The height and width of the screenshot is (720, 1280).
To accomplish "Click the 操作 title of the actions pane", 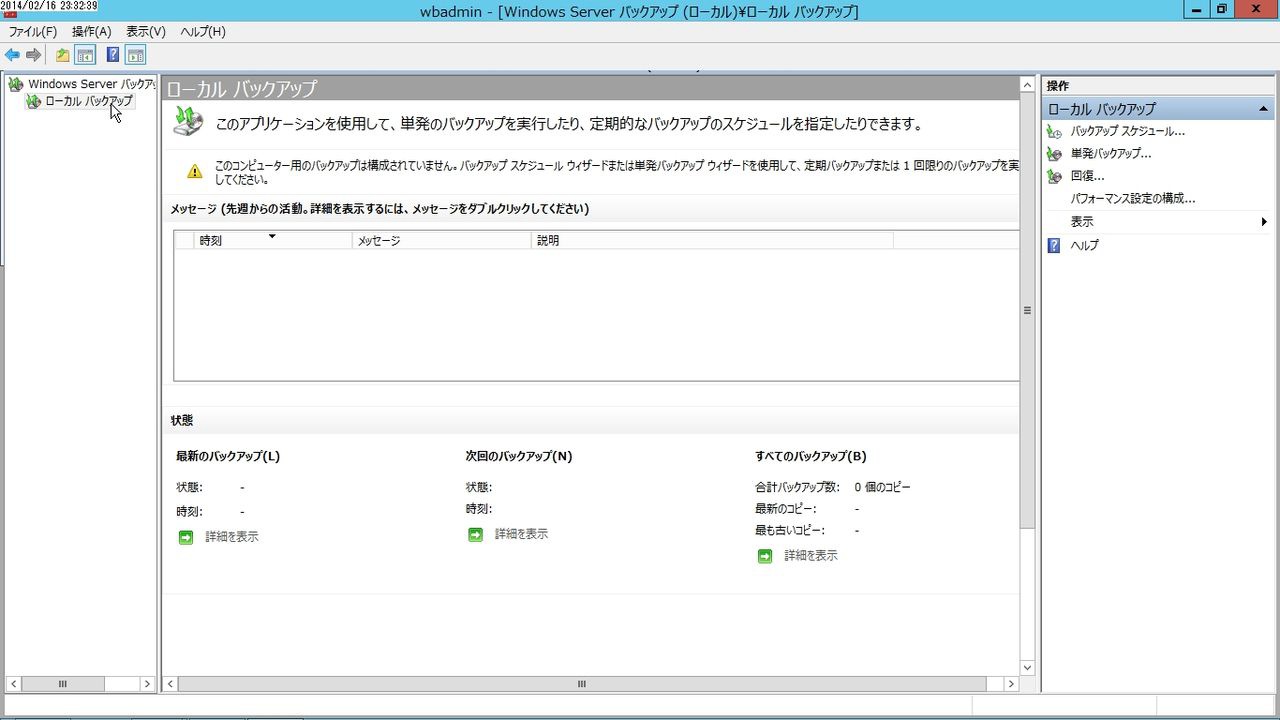I will pyautogui.click(x=1058, y=86).
